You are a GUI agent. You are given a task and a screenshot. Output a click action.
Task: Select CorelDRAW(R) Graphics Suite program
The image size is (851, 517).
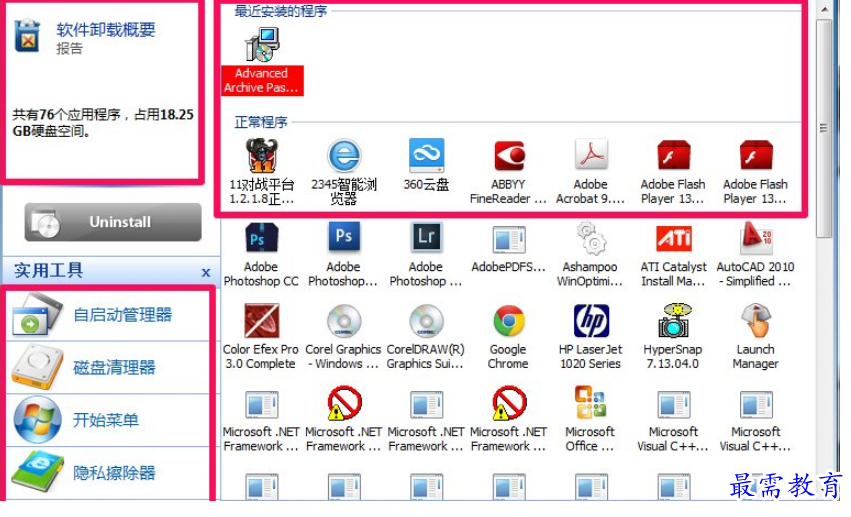coord(426,336)
